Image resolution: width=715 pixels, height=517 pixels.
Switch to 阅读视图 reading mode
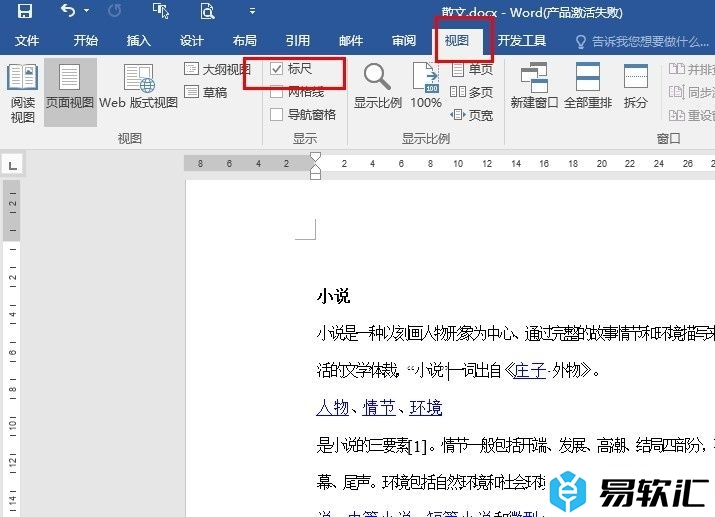coord(22,93)
